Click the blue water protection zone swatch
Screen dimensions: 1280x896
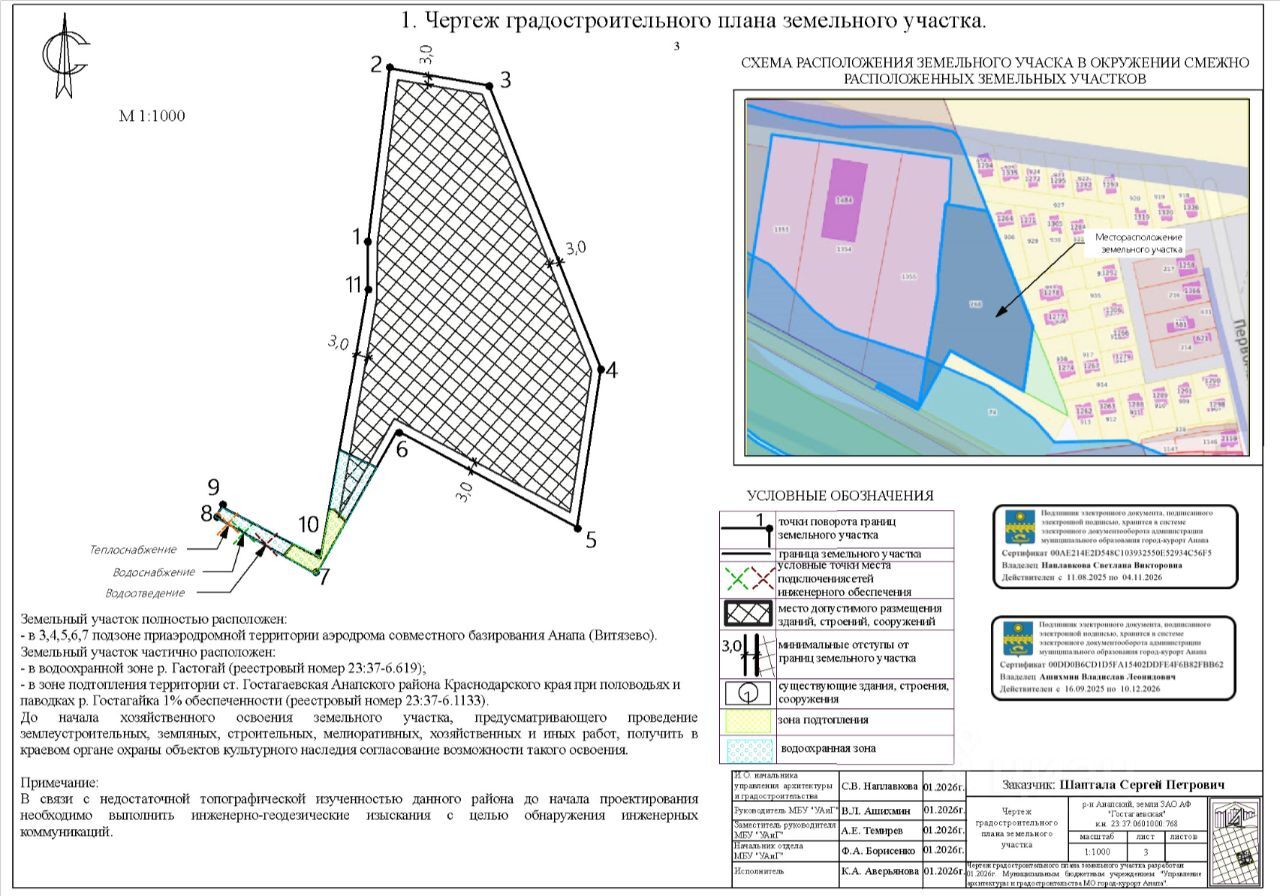[746, 749]
